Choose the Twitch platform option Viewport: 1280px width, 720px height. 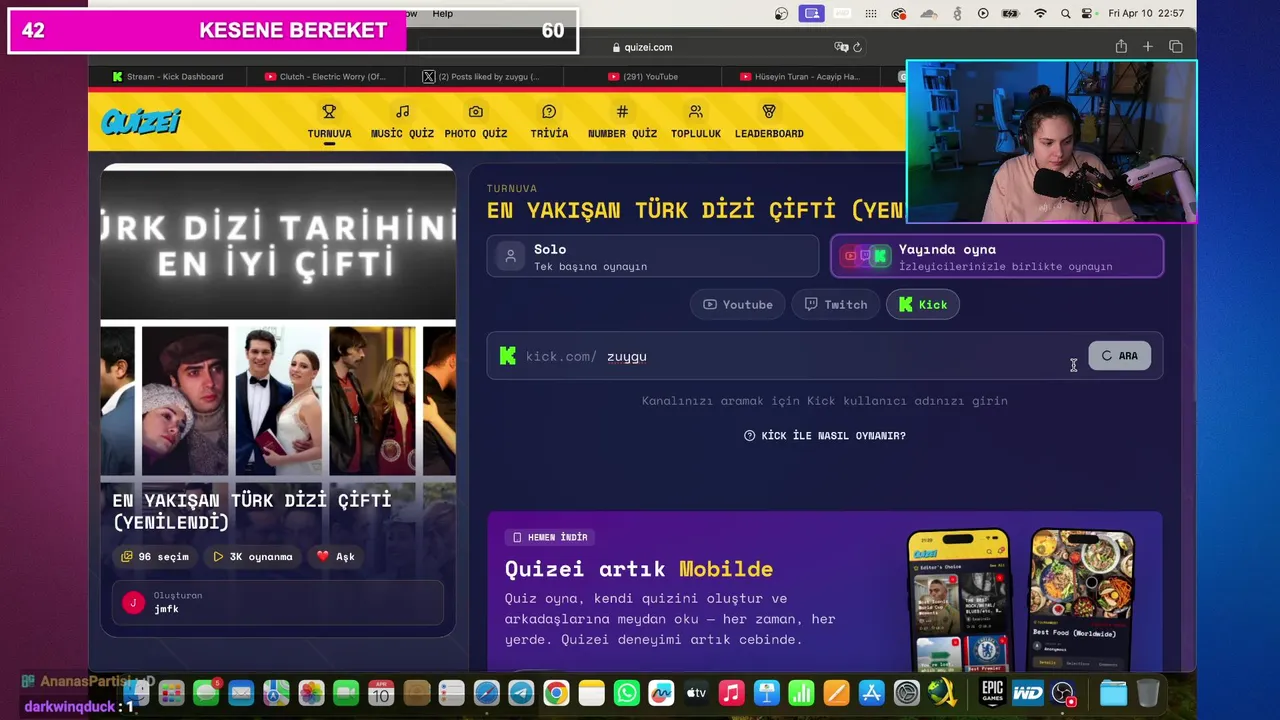click(836, 304)
